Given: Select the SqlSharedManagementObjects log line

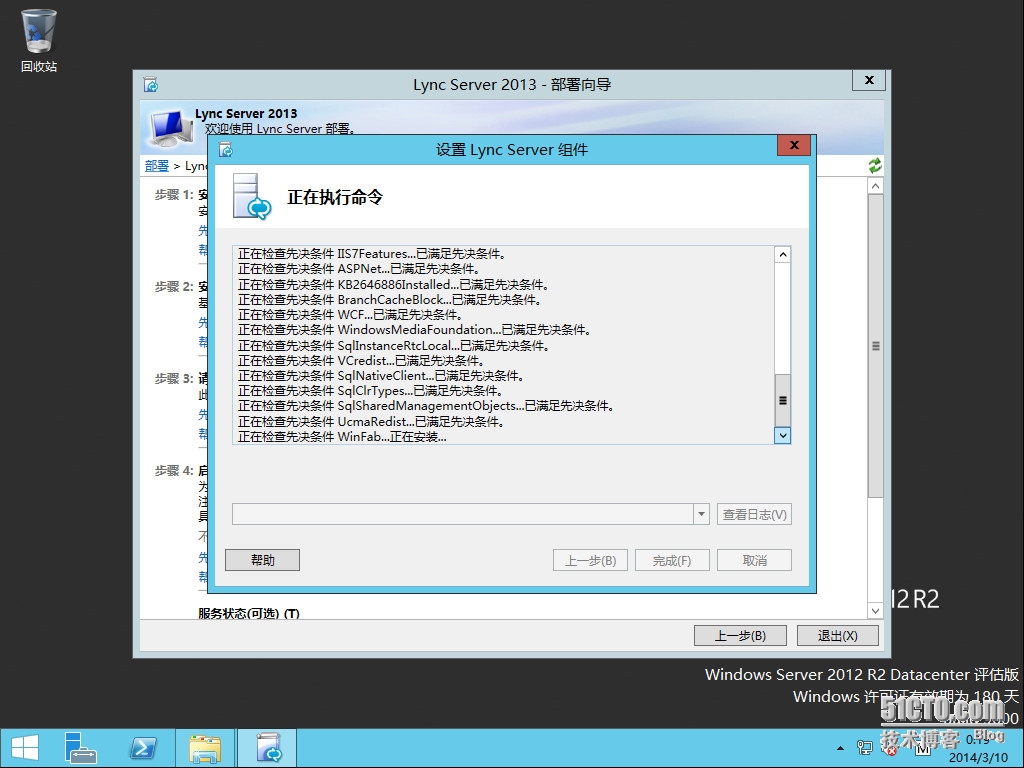Looking at the screenshot, I should 426,406.
